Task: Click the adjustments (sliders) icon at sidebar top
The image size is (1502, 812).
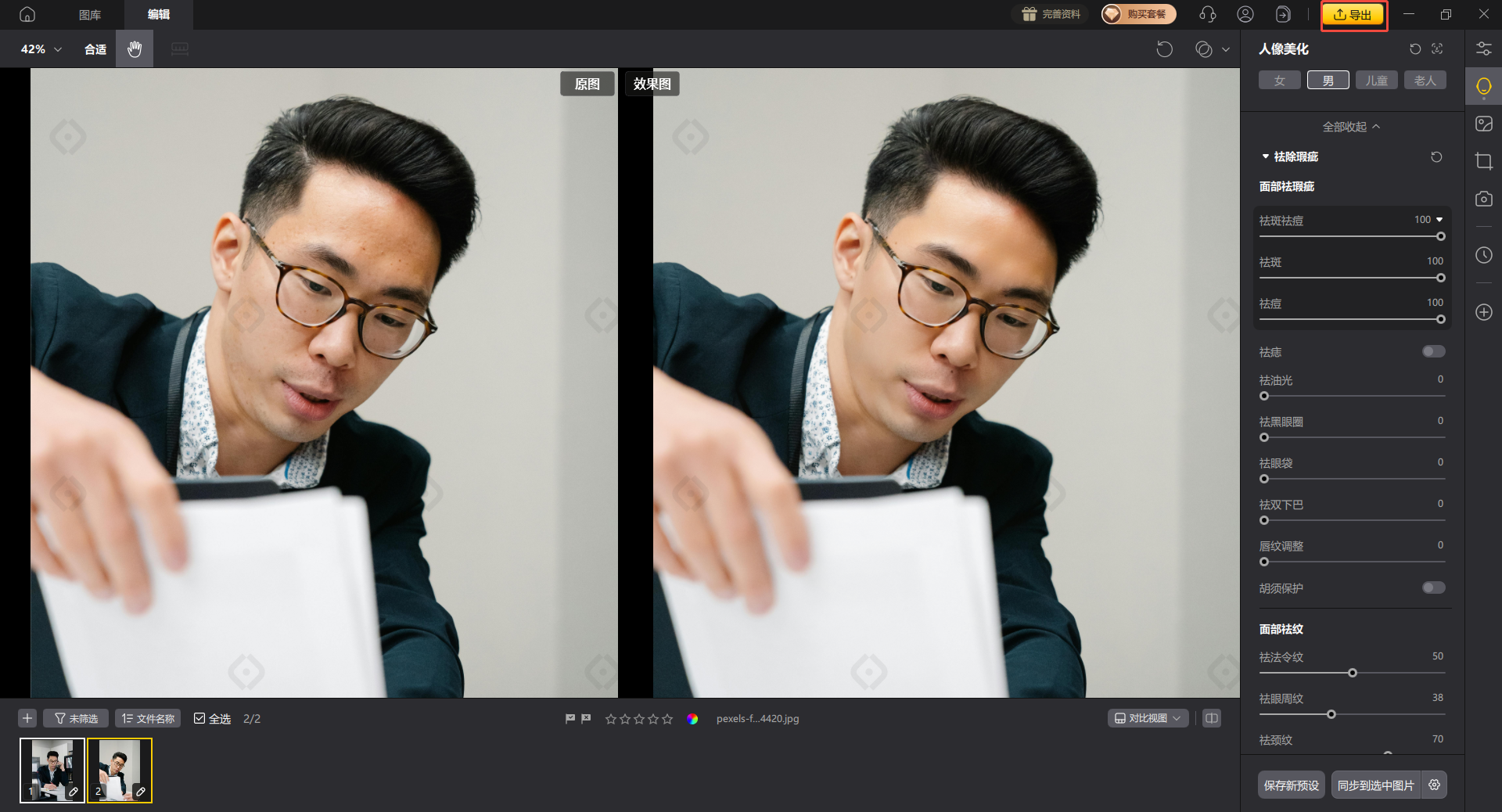Action: point(1483,49)
